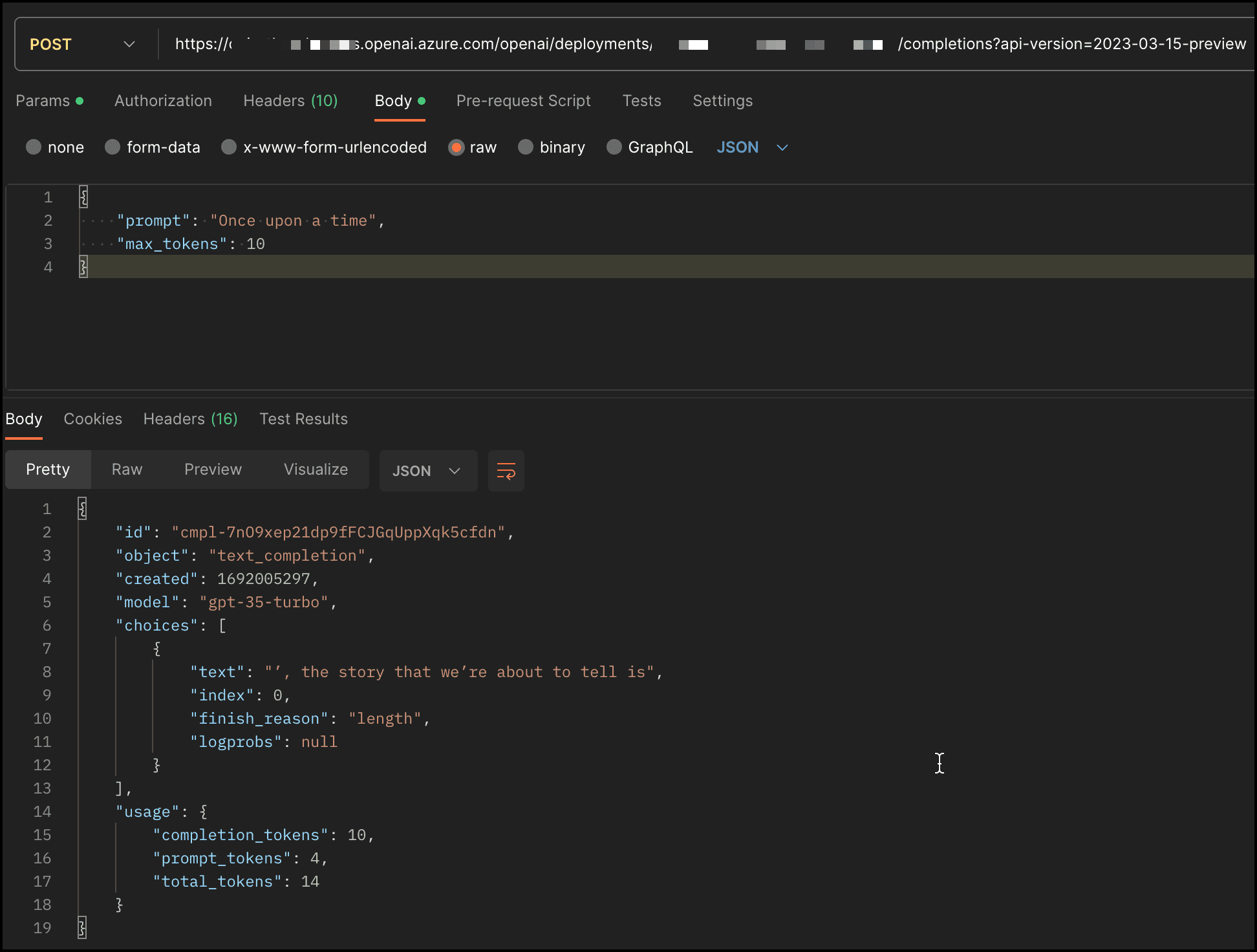Open the response Headers (16) tab
This screenshot has width=1257, height=952.
(x=190, y=419)
